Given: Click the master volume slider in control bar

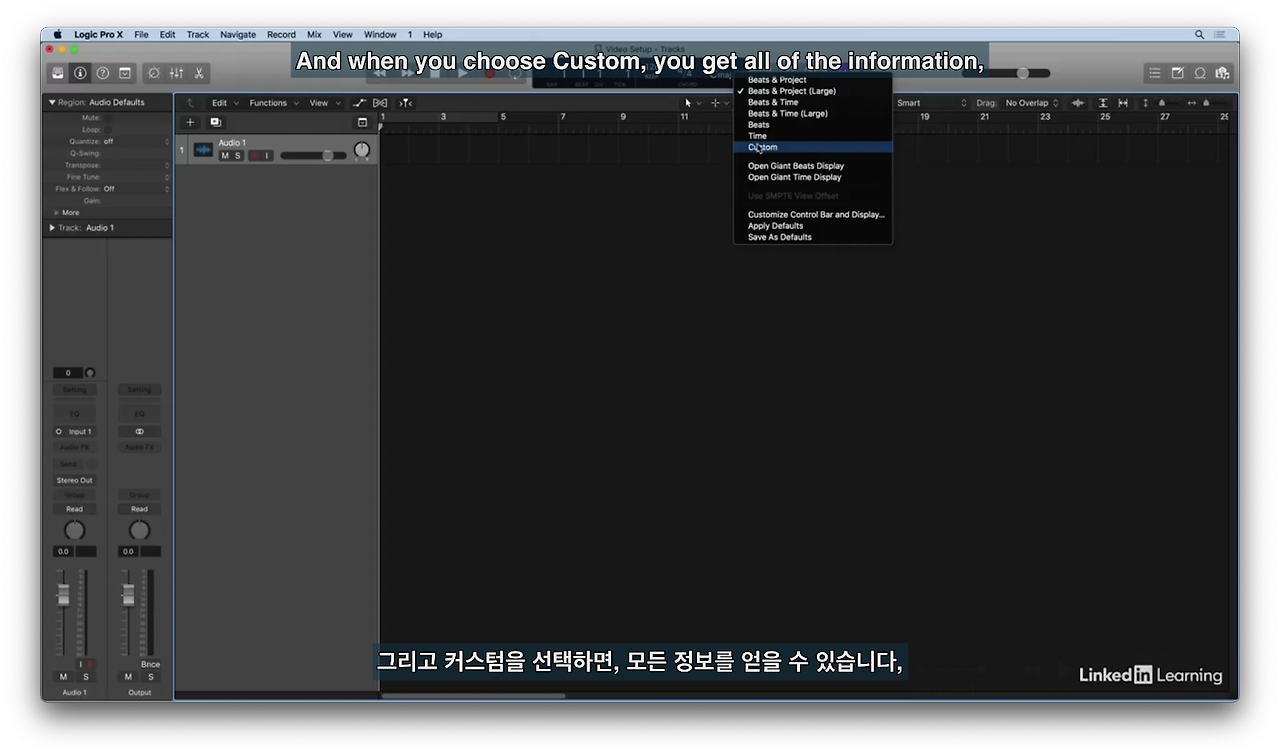Looking at the screenshot, I should pos(1006,73).
